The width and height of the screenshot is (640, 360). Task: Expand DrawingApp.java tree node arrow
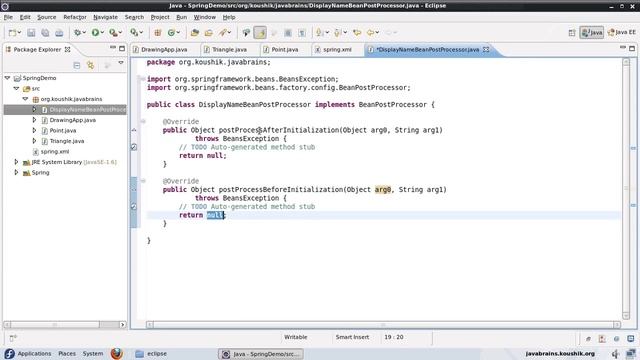coord(34,120)
